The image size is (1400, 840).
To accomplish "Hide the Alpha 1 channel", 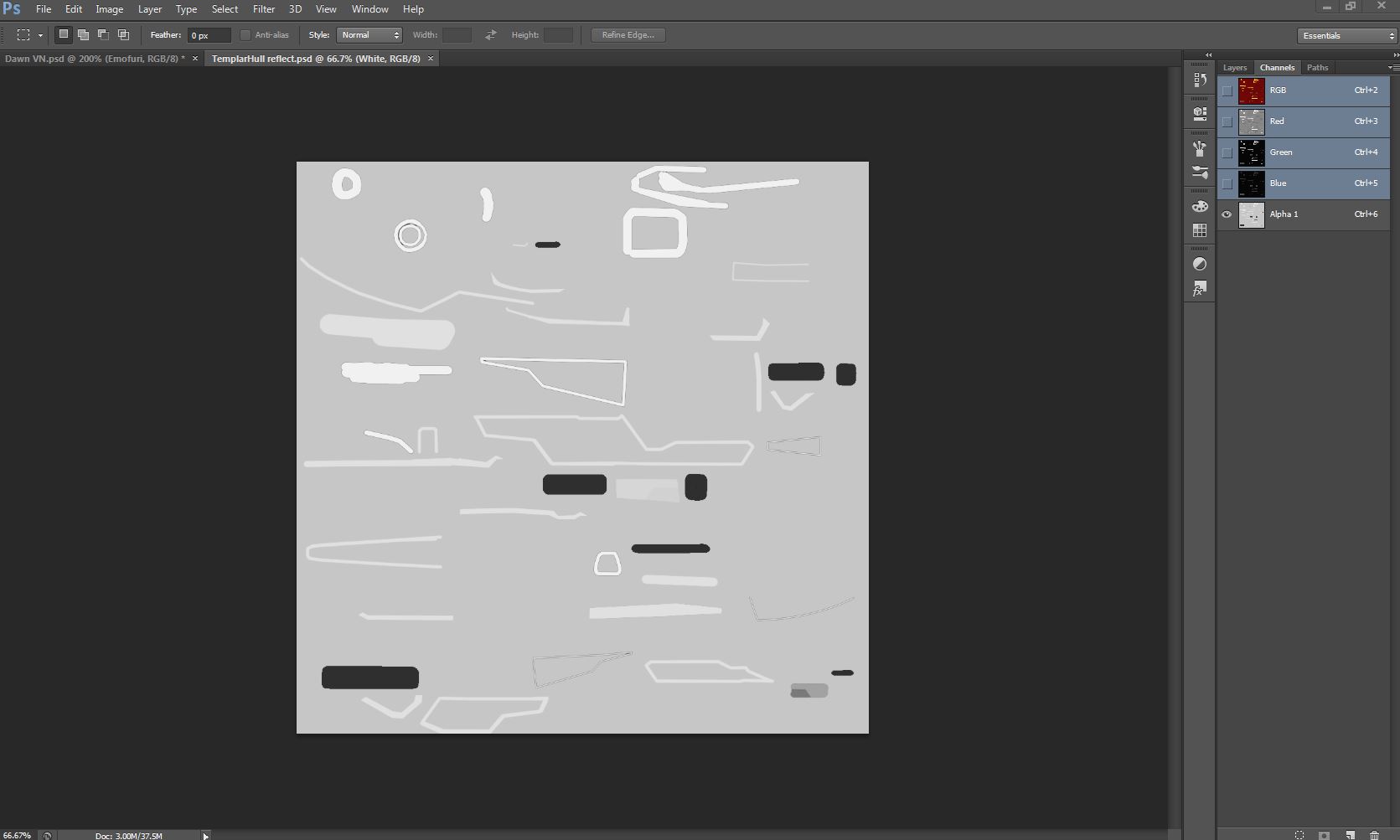I will (x=1227, y=214).
